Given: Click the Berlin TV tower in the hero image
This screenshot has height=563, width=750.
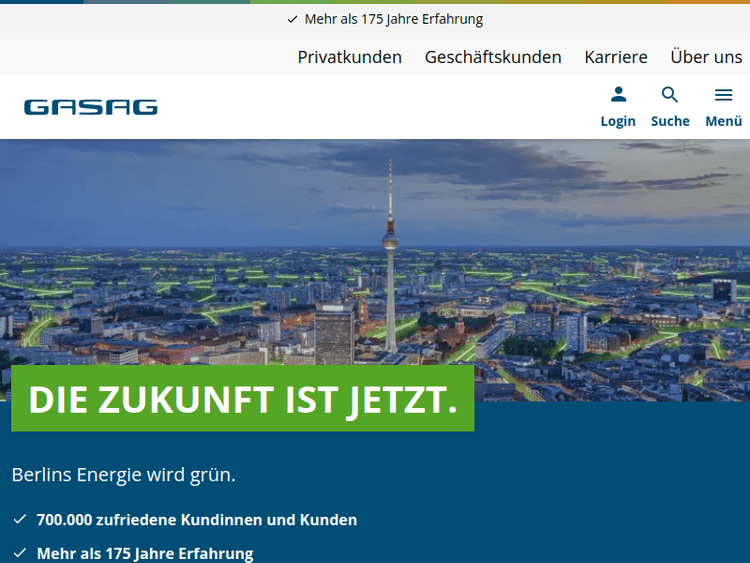Looking at the screenshot, I should (390, 240).
